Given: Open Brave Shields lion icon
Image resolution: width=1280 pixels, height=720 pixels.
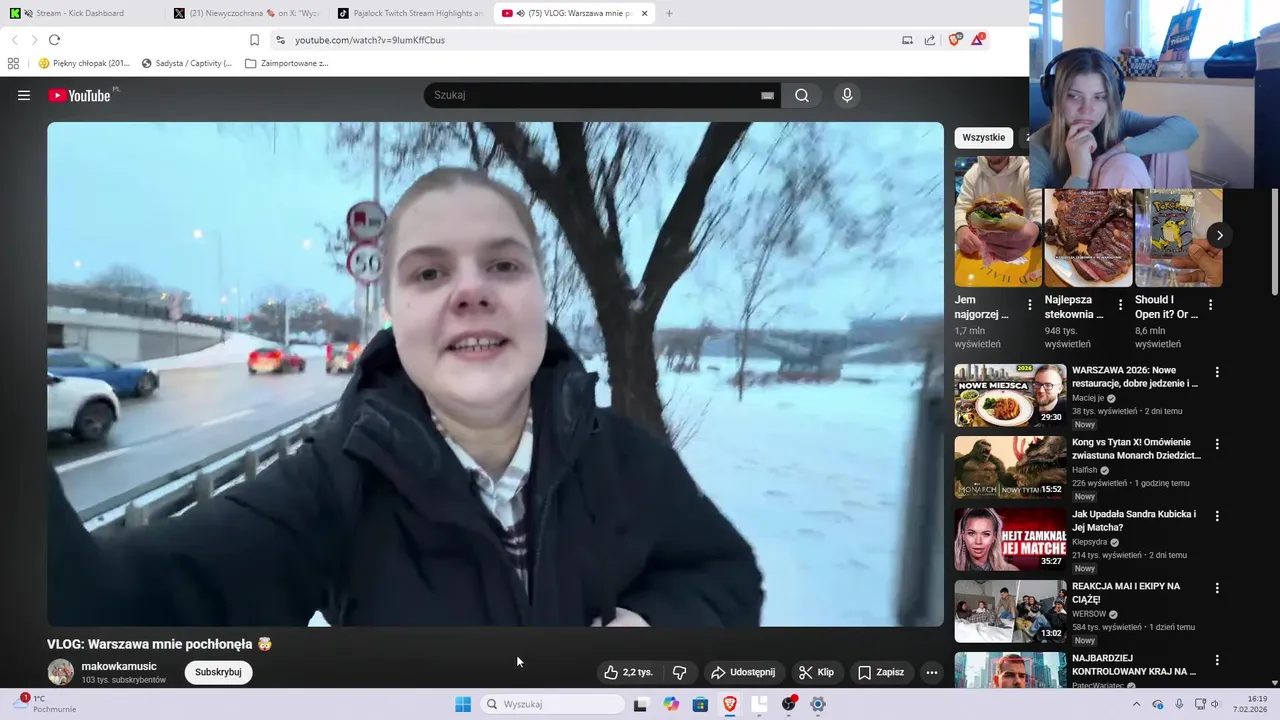Looking at the screenshot, I should click(x=954, y=40).
